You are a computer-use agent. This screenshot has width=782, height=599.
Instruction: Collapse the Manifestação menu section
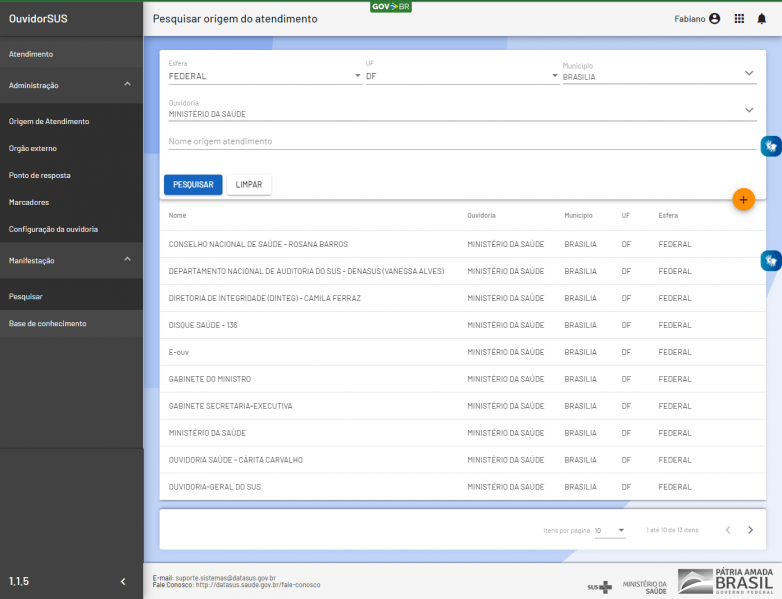point(127,260)
